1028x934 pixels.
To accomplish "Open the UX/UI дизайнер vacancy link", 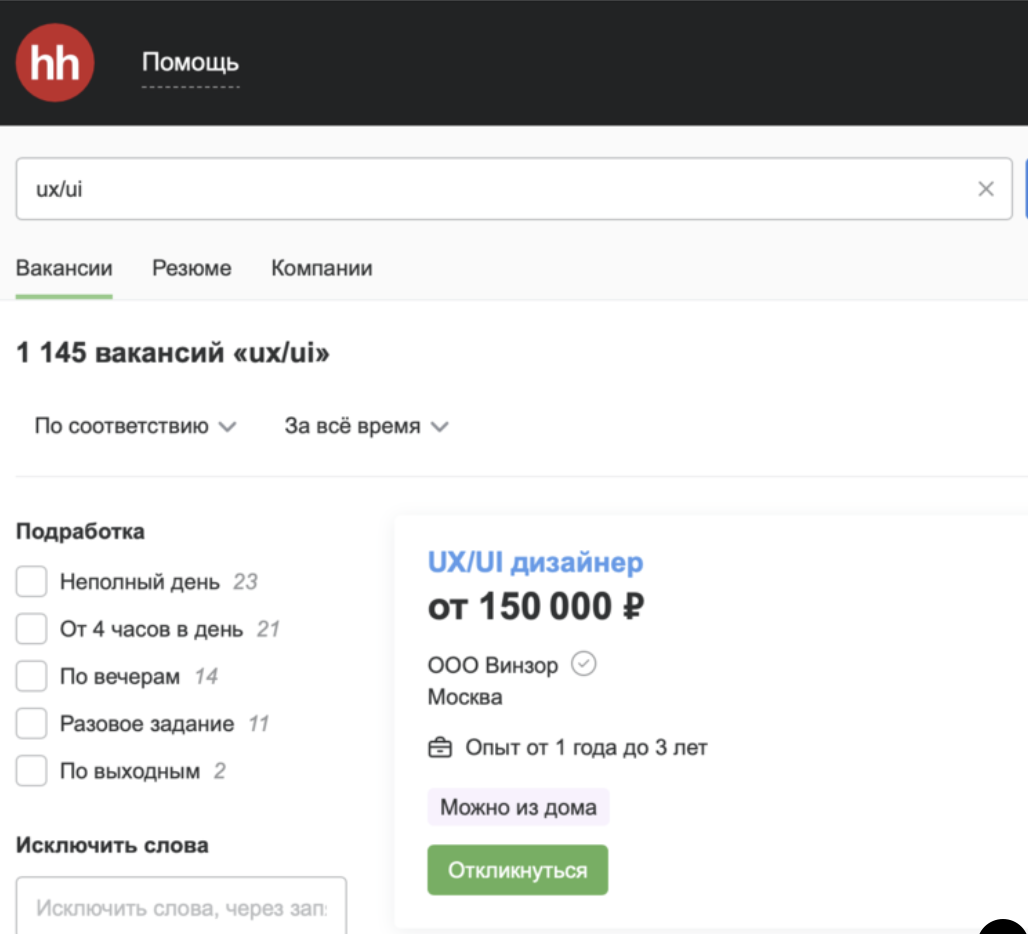I will click(x=535, y=563).
